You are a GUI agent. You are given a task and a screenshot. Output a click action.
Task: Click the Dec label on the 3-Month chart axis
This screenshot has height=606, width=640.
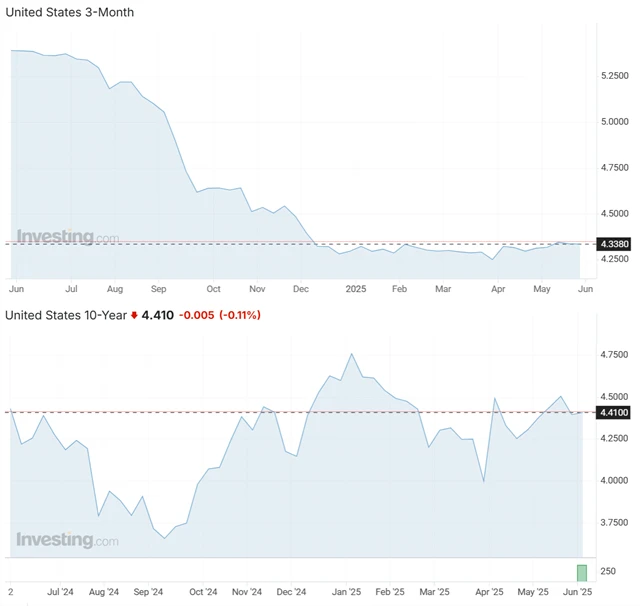301,288
